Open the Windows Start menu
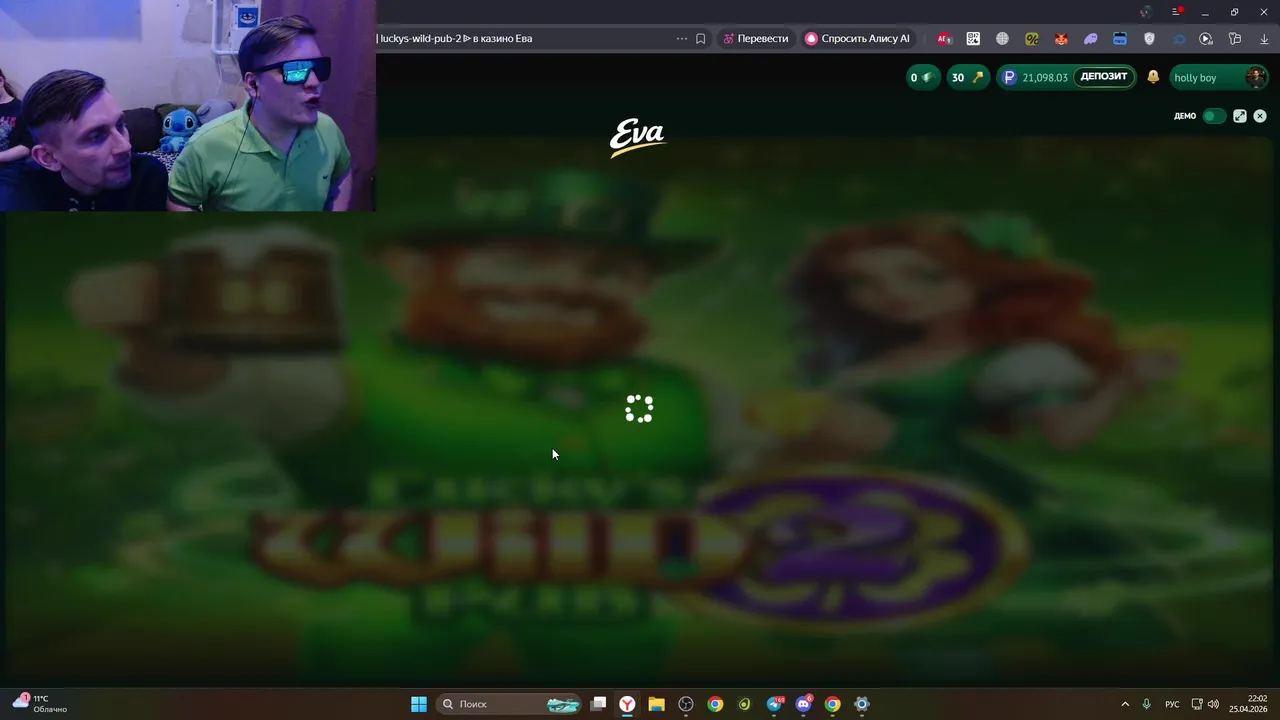The height and width of the screenshot is (720, 1280). point(419,704)
